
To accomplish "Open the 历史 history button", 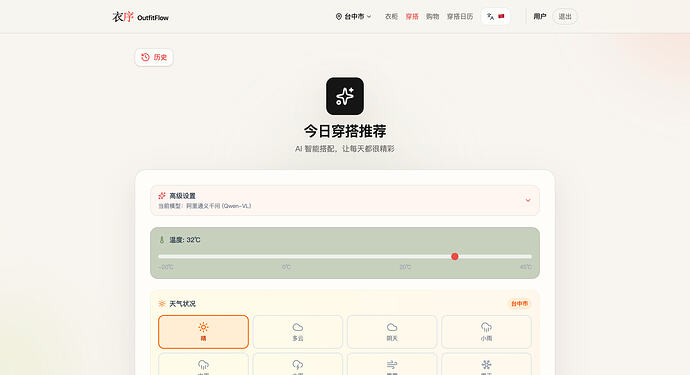I will tap(154, 57).
